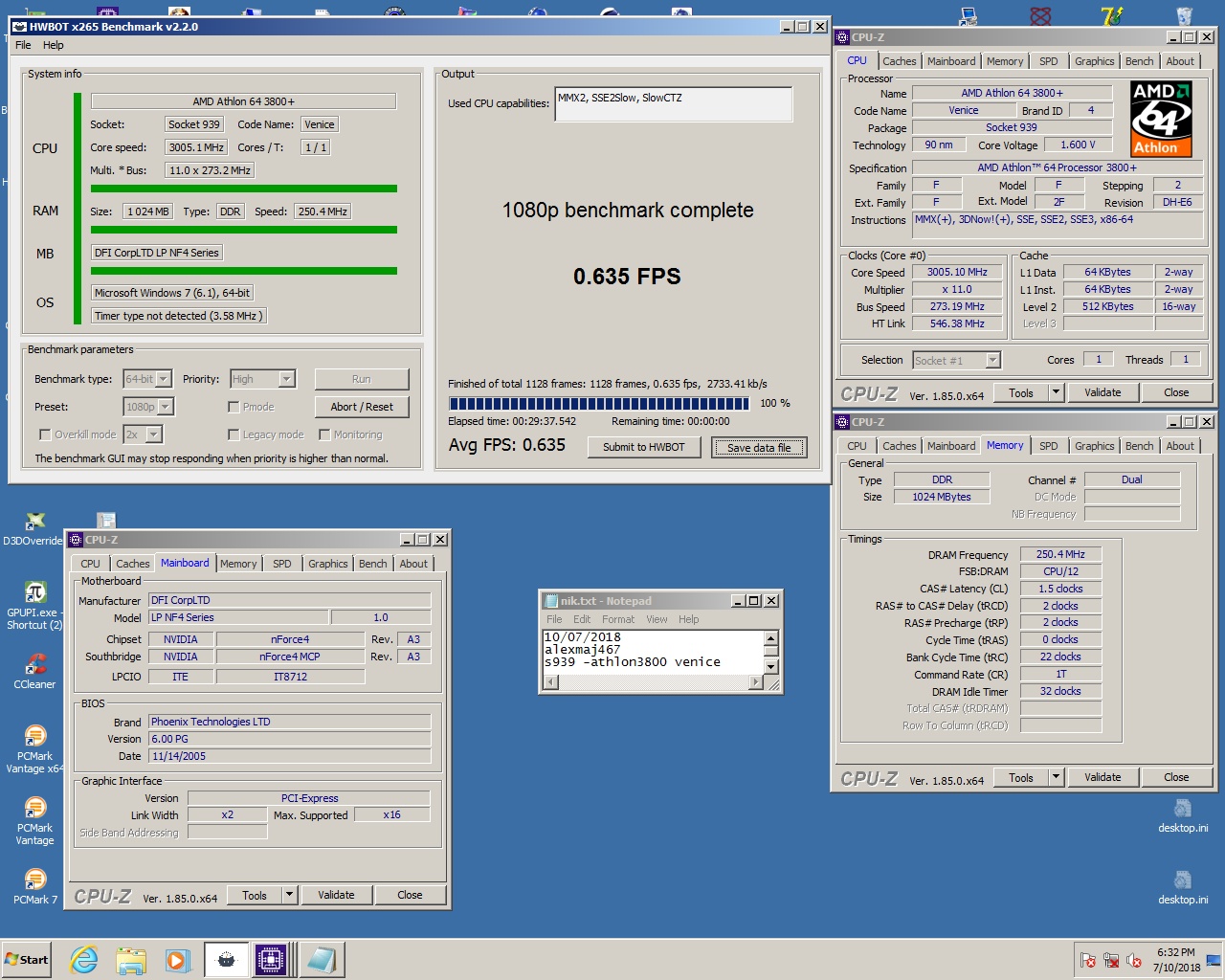Toggle Pmode checkbox
Image resolution: width=1225 pixels, height=980 pixels.
coord(234,407)
